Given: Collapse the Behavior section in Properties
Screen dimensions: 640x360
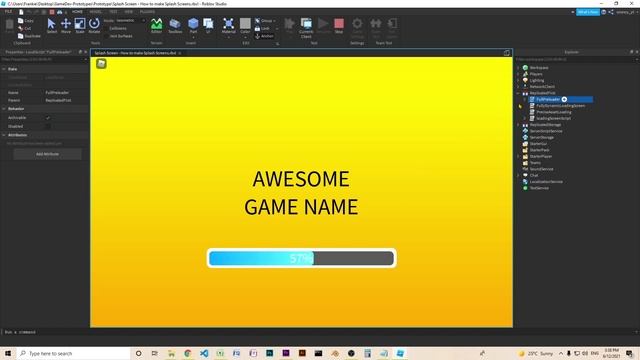Looking at the screenshot, I should click(x=4, y=109).
